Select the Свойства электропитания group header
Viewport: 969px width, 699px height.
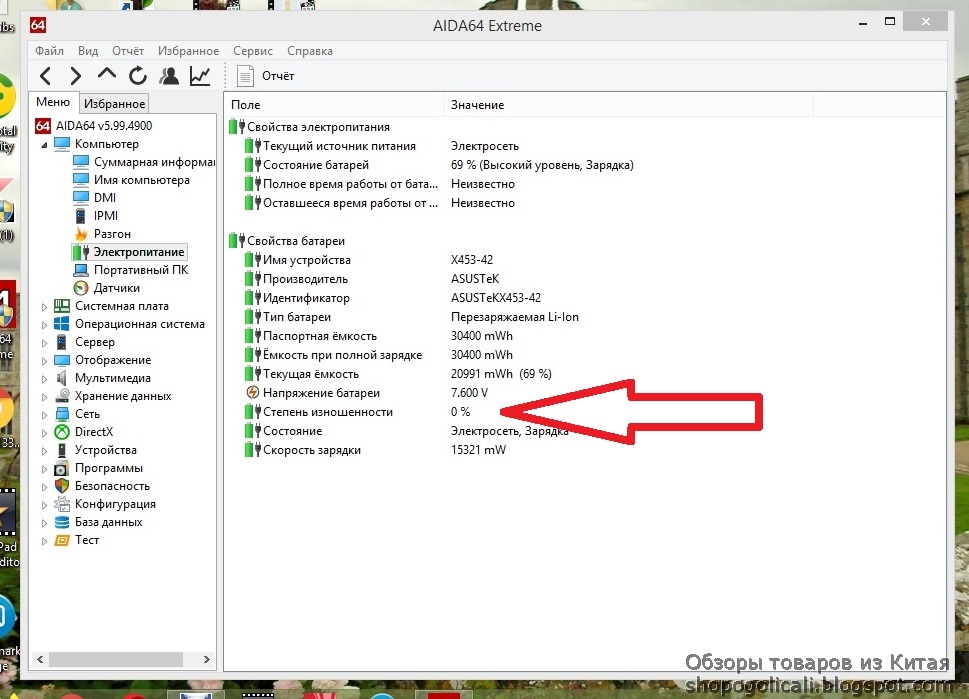click(x=310, y=127)
